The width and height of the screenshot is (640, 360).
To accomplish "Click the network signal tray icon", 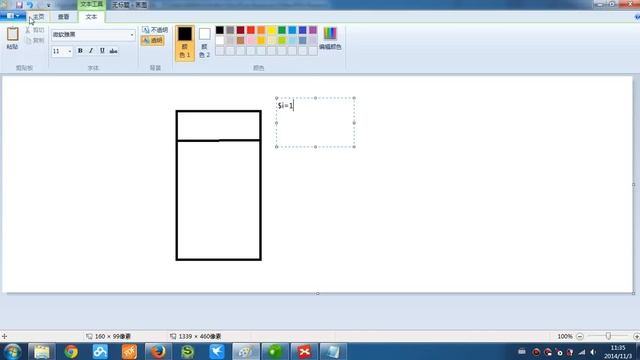I will (582, 352).
